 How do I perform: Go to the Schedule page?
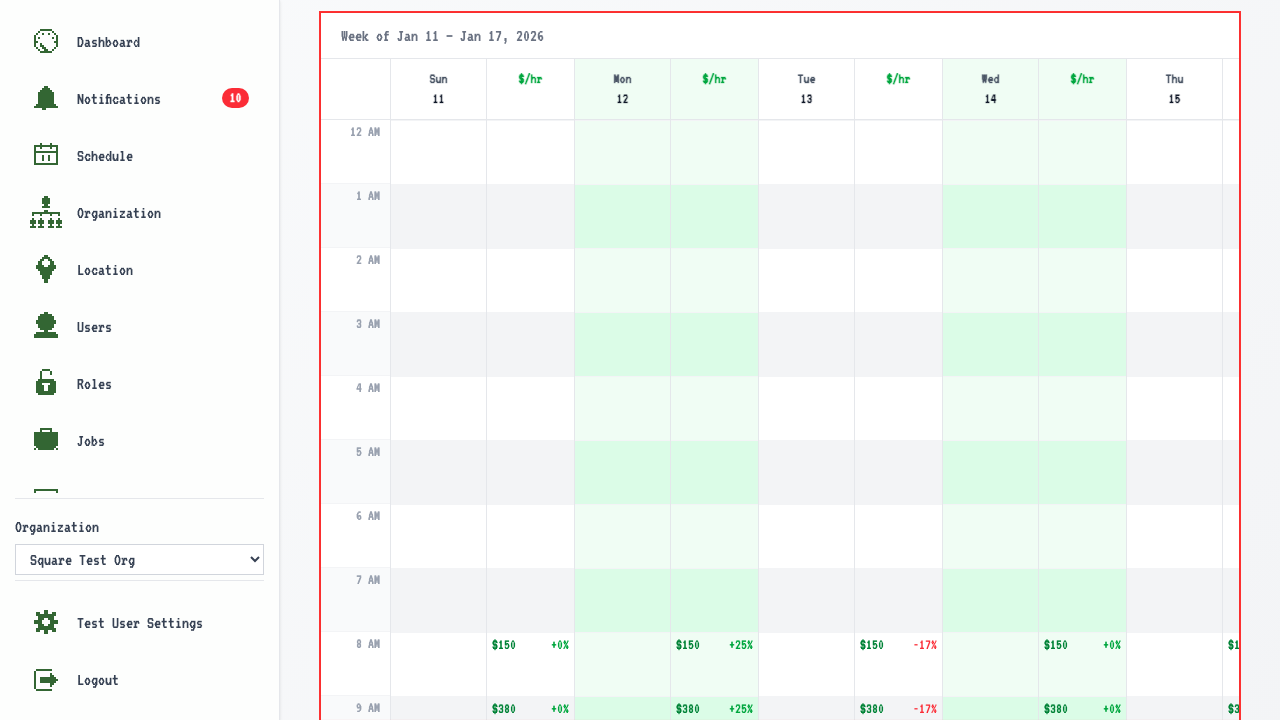(105, 156)
